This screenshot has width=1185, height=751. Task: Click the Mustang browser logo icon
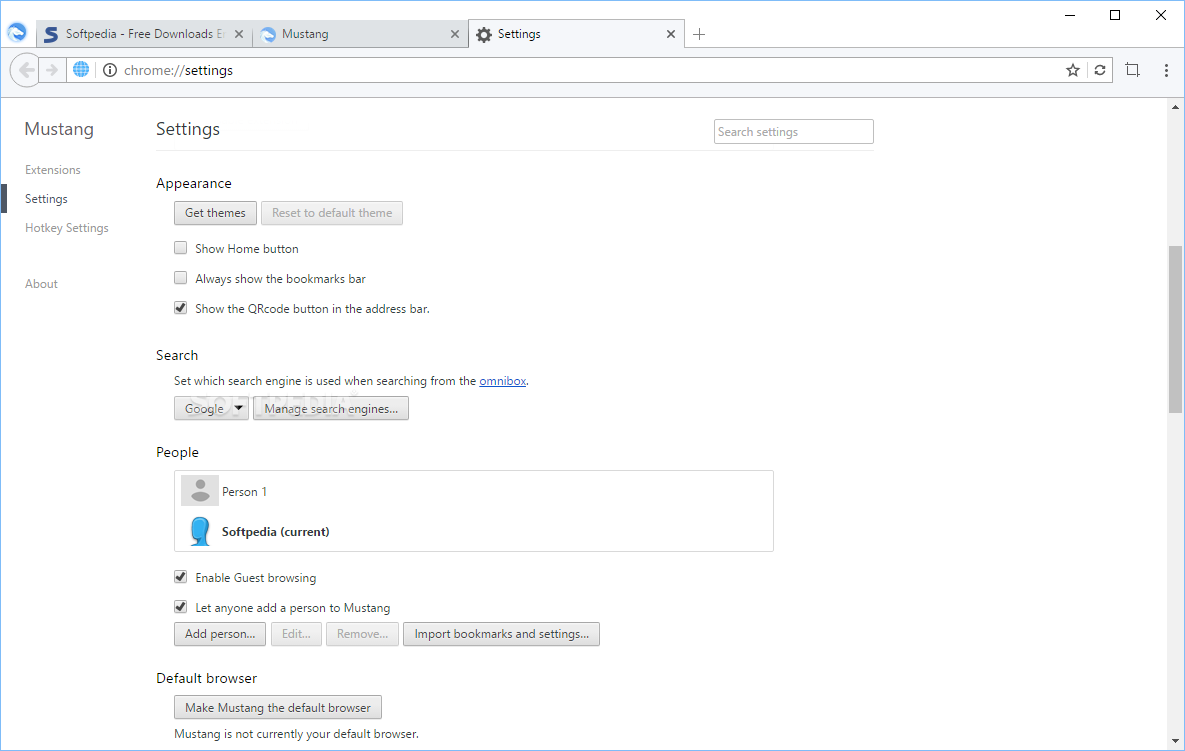pos(17,32)
